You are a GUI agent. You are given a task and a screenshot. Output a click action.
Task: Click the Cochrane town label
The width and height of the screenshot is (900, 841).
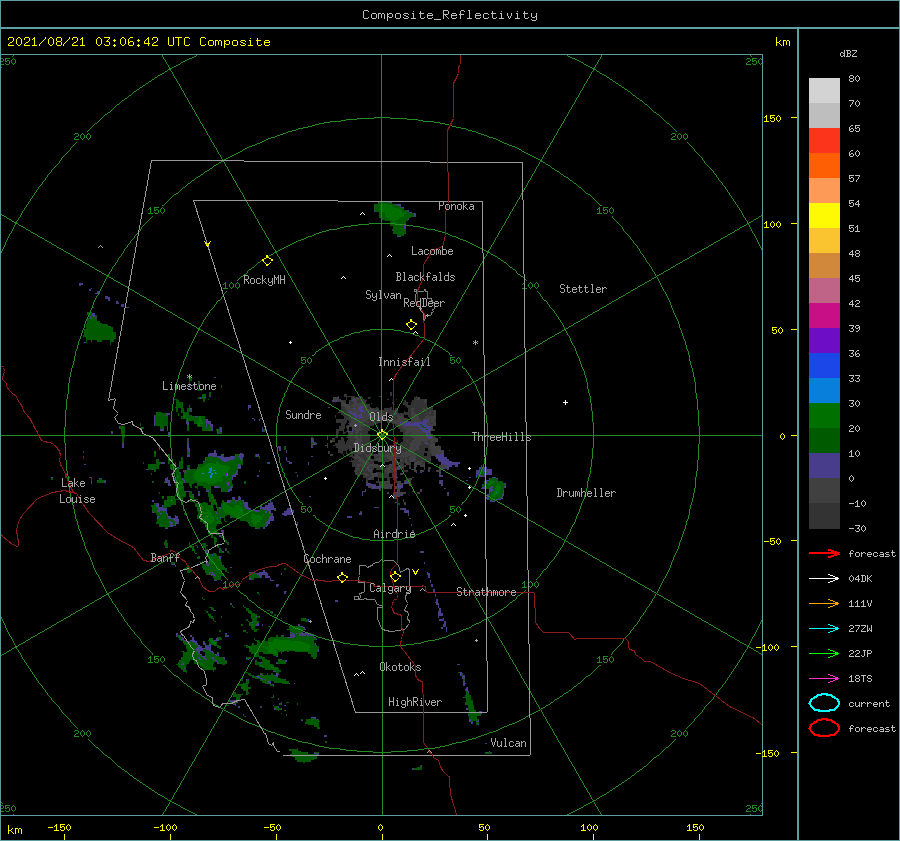tap(327, 559)
